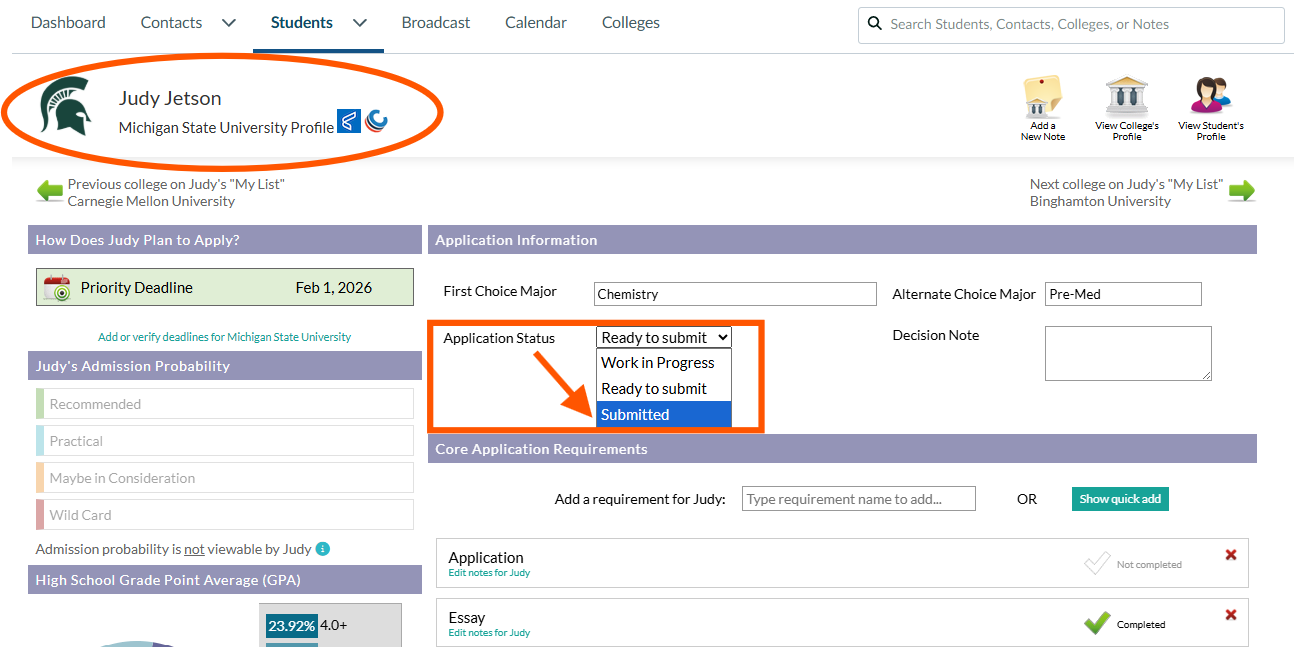This screenshot has width=1294, height=647.
Task: Click the Priority Deadline Feb 1, 2026 box
Action: point(225,288)
